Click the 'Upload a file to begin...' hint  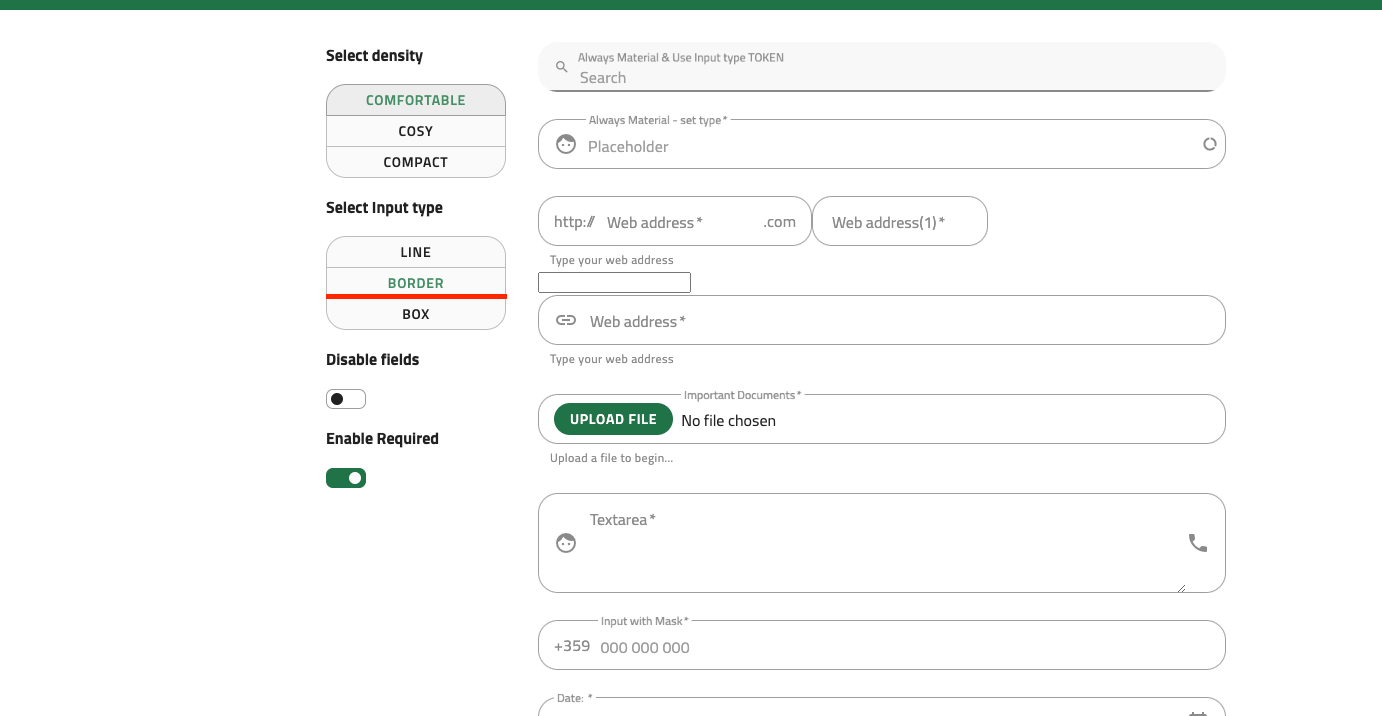coord(611,458)
